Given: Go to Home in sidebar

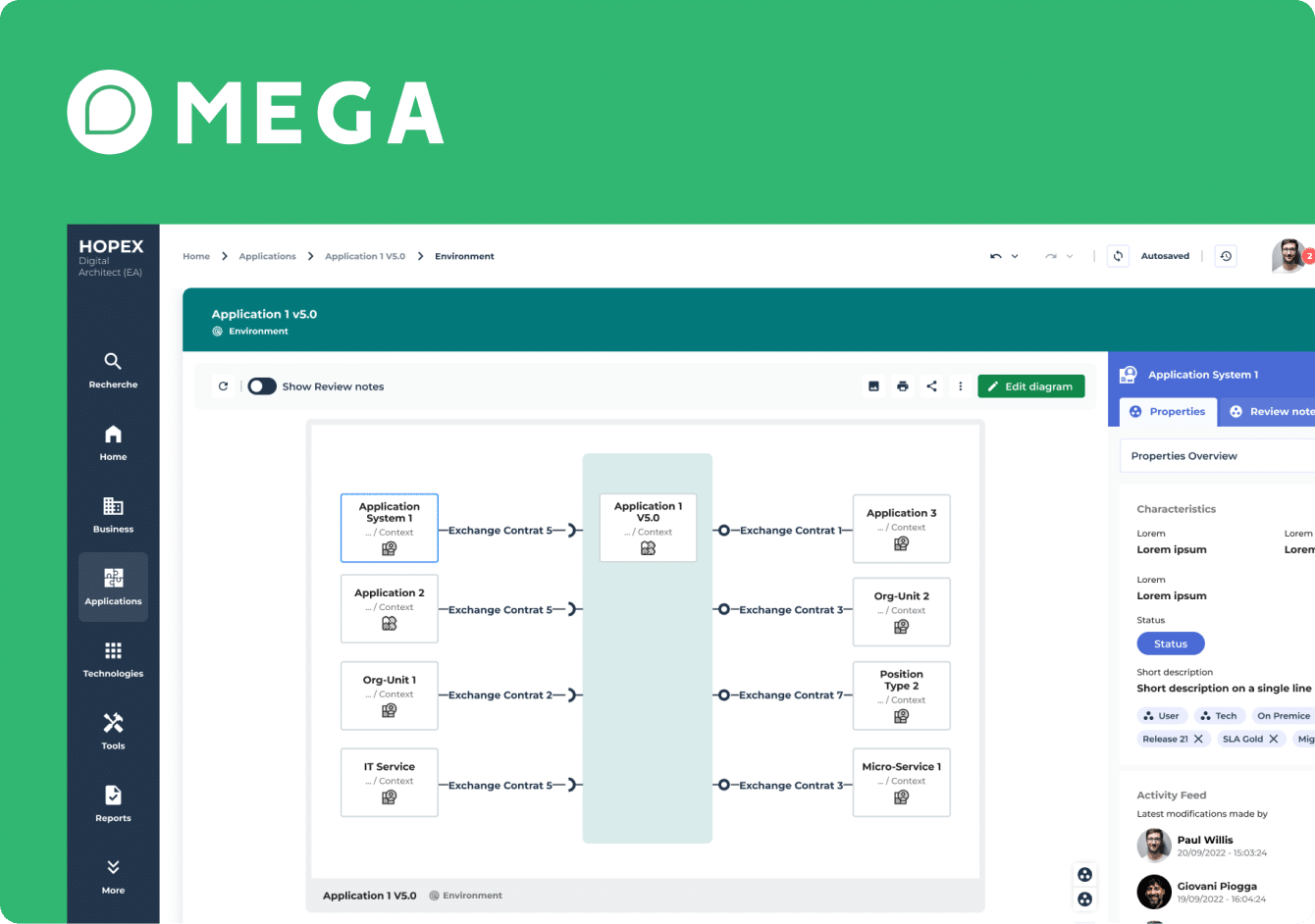Looking at the screenshot, I should (113, 442).
